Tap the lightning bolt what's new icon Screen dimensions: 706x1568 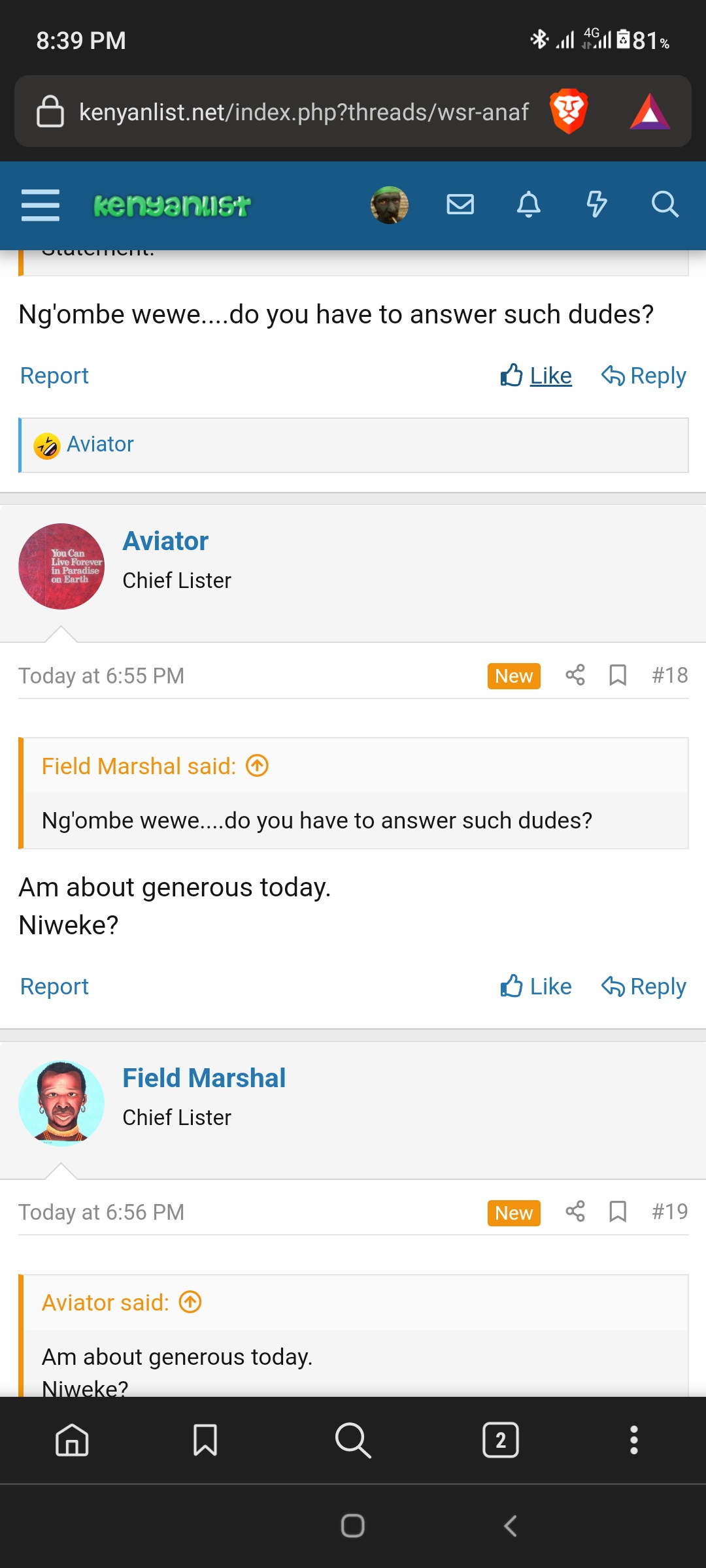pyautogui.click(x=596, y=204)
